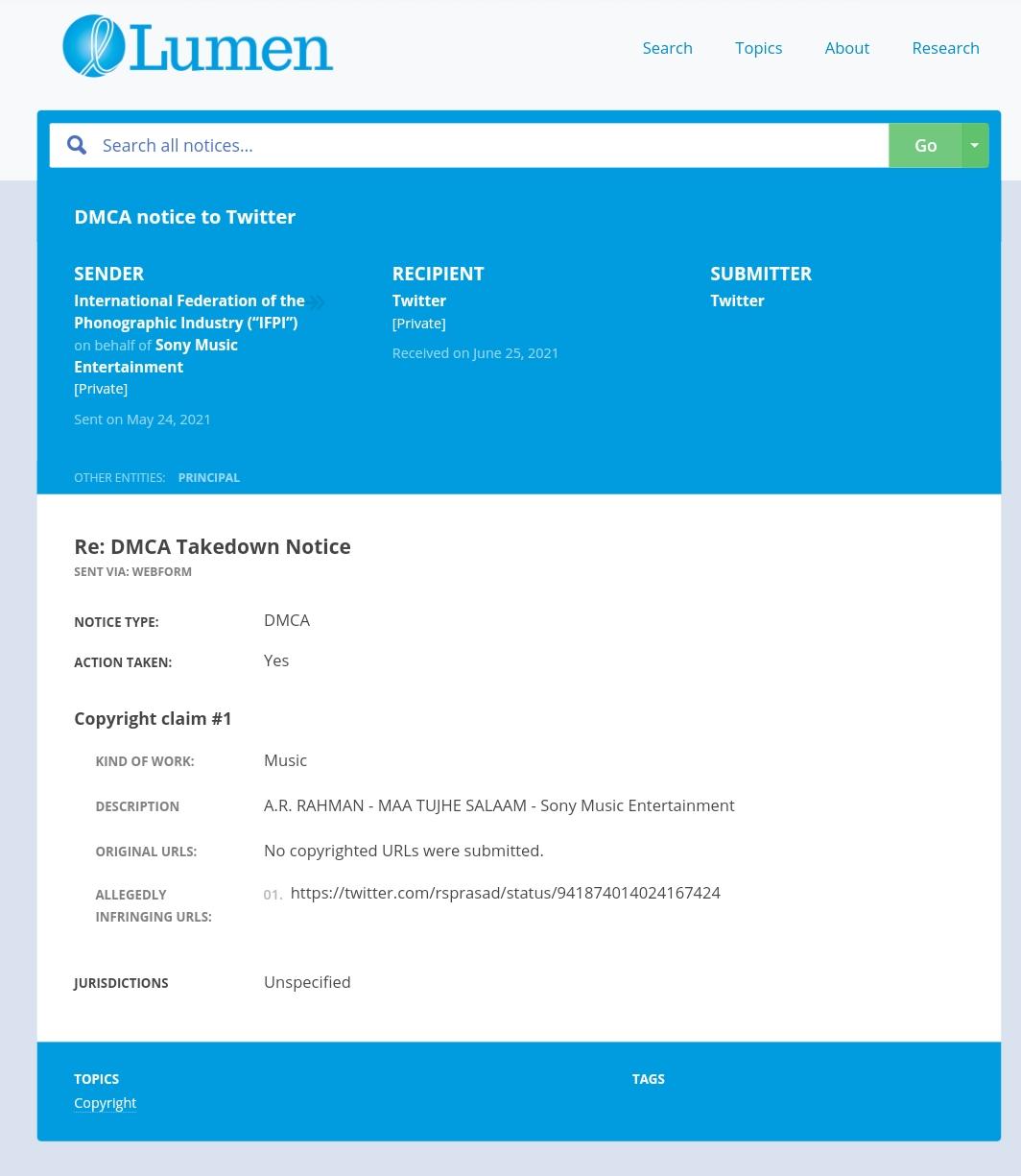
Task: Click the allegedly infringing twitter URL
Action: coord(505,893)
